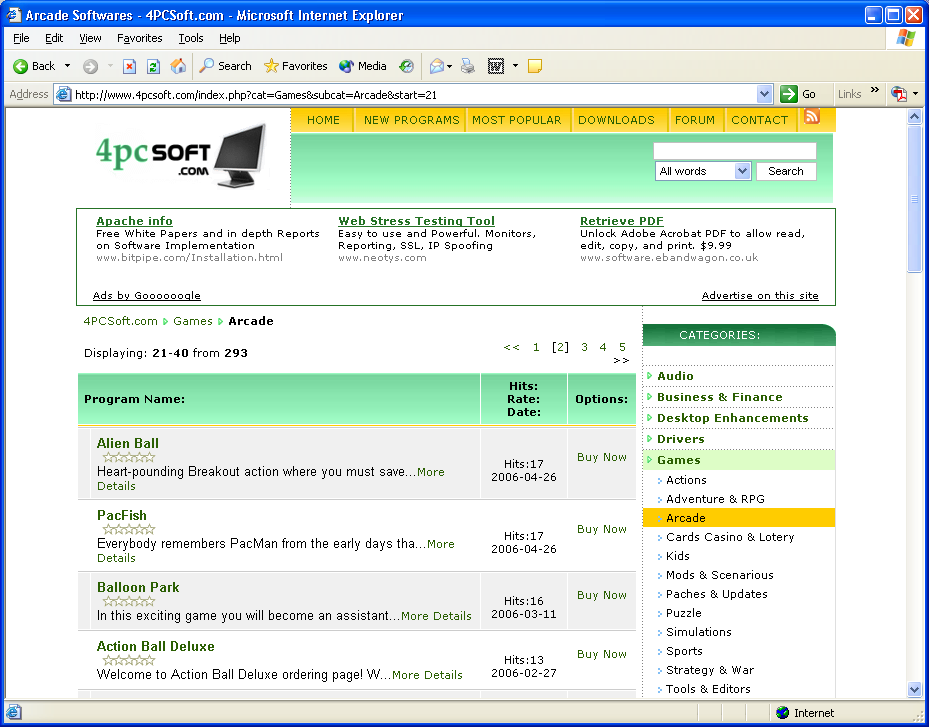Go to the NEW PROGRAMS tab
Screen dimensions: 929x727
tap(411, 120)
